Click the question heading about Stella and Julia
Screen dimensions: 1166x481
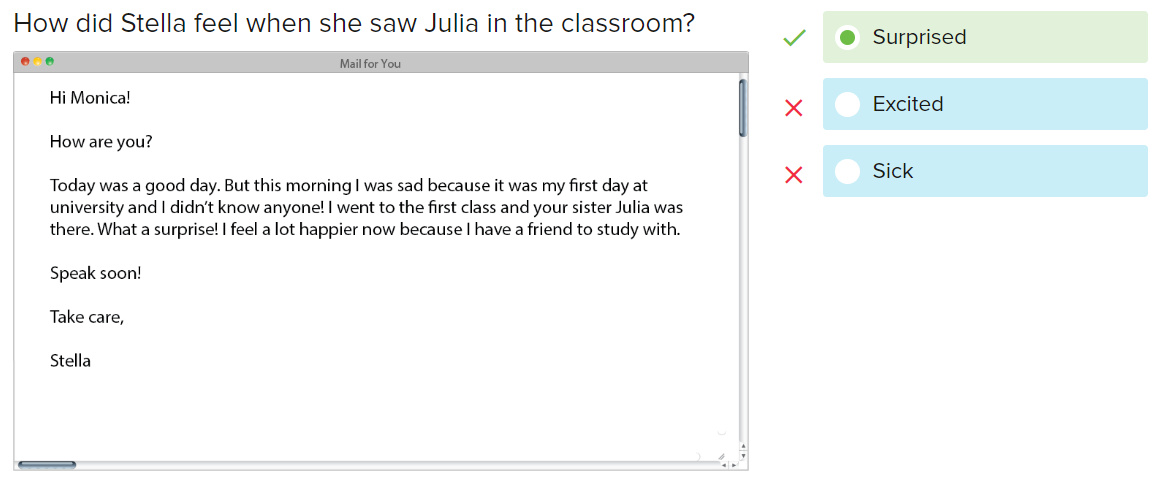tap(354, 24)
